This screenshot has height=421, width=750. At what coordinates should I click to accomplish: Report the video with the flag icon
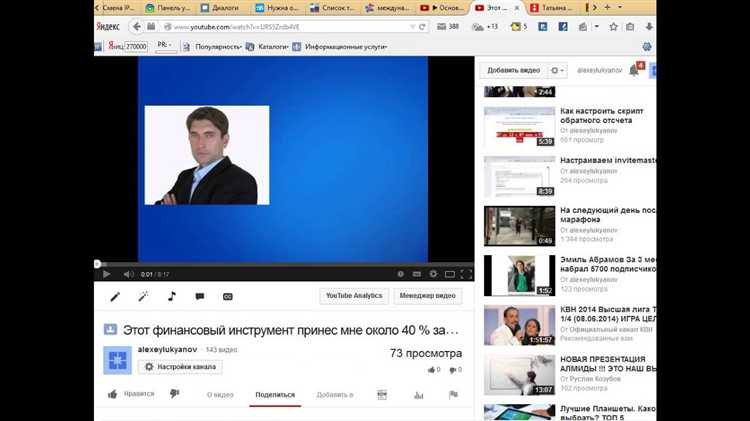click(453, 395)
